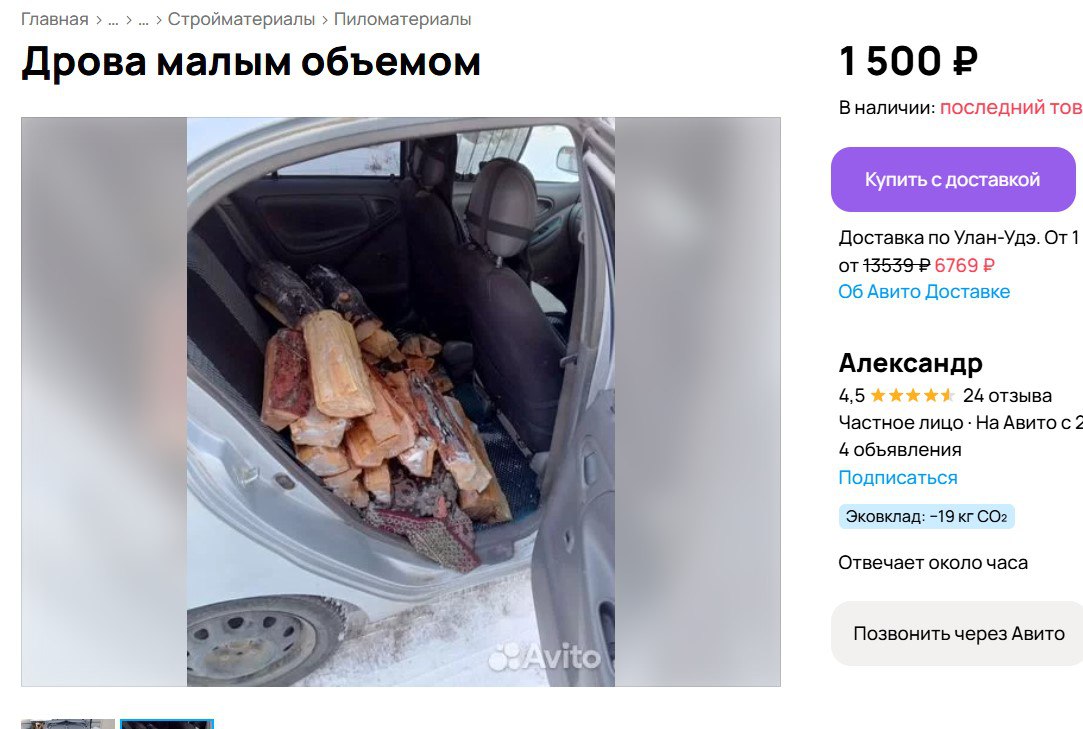Click the right blurred gallery side
Screen dimensions: 1083x729
point(698,401)
